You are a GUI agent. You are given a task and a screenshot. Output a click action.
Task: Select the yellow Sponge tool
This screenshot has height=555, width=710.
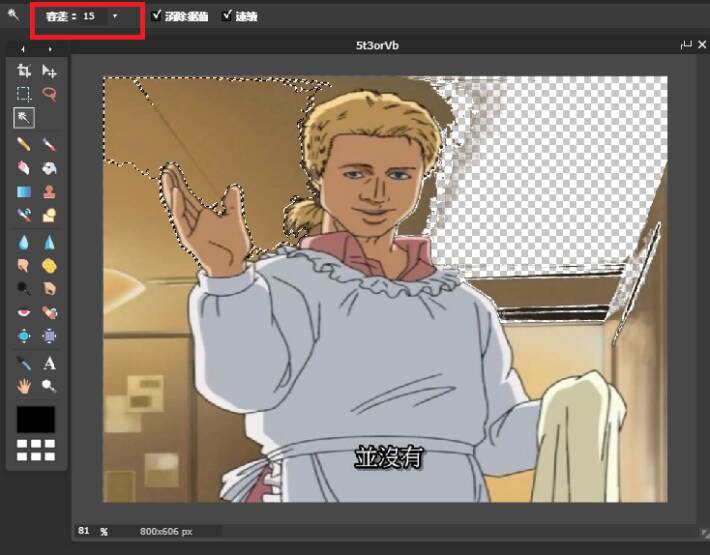[49, 266]
